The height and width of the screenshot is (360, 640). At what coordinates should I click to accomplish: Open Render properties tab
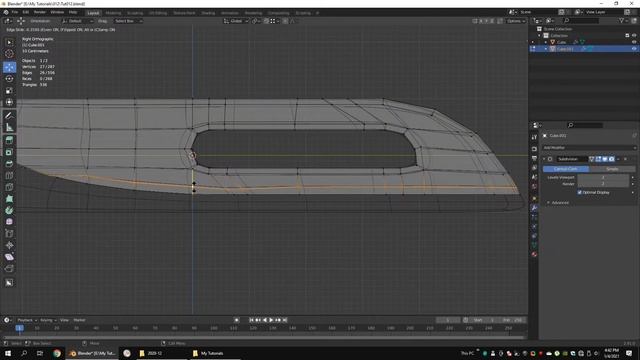click(x=534, y=149)
